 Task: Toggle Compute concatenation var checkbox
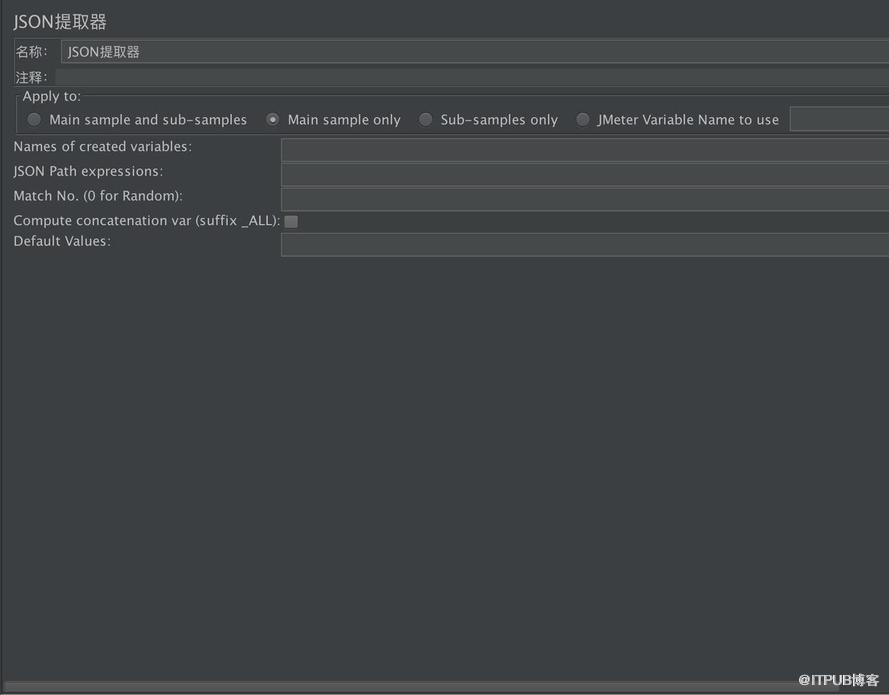[291, 221]
